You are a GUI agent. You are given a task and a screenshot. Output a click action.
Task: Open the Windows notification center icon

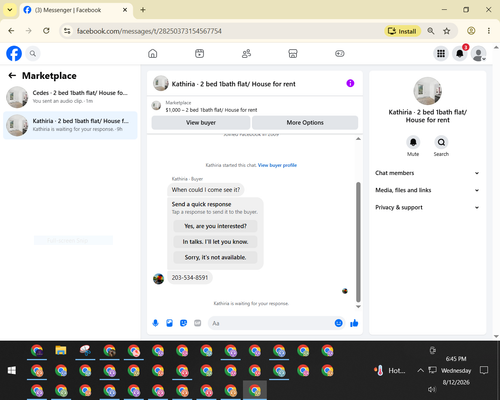tap(484, 370)
